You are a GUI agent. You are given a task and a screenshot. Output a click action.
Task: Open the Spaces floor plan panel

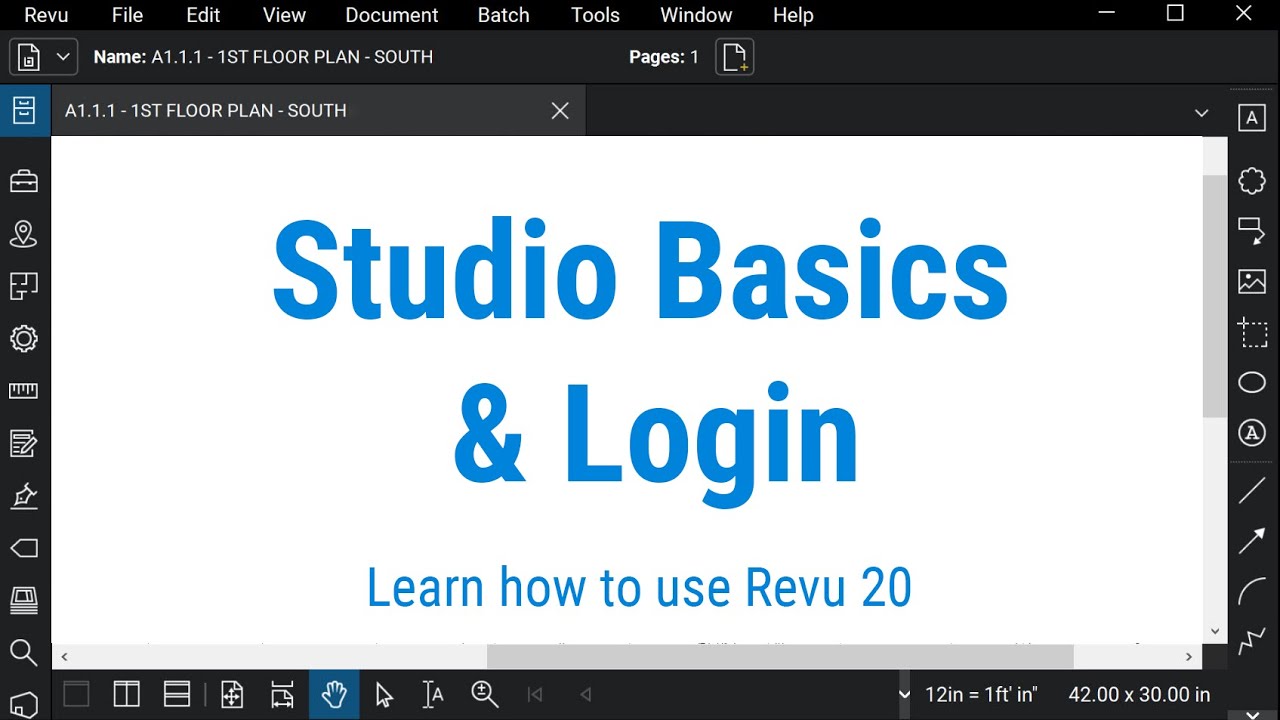tap(24, 286)
